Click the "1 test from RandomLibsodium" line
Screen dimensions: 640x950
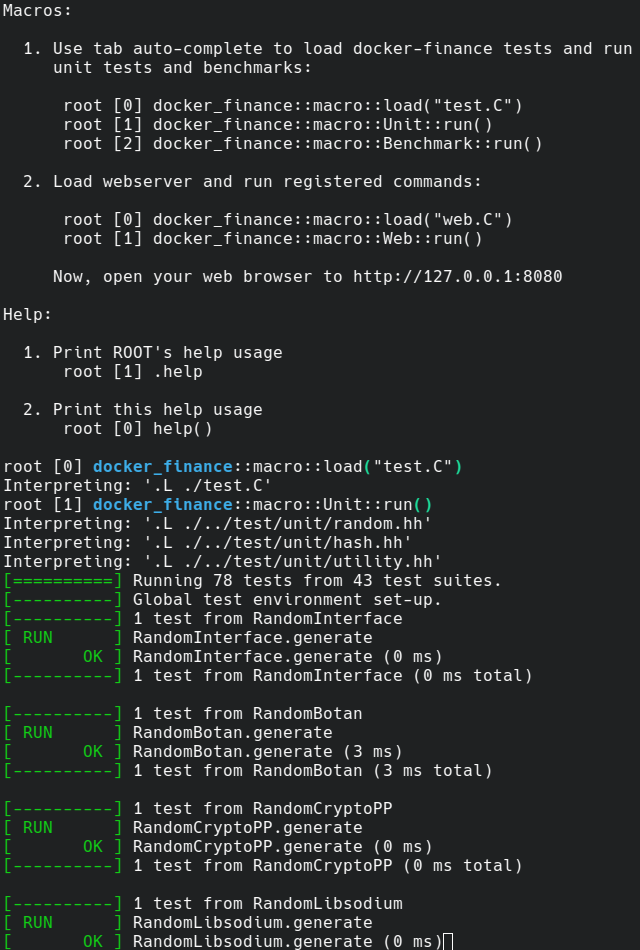[267, 903]
